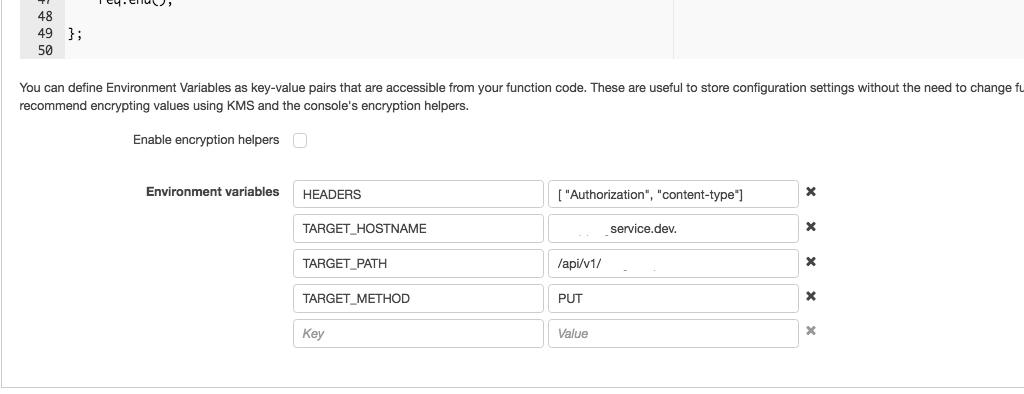Click the TARGET_PATH key field
This screenshot has width=1024, height=394.
(418, 263)
